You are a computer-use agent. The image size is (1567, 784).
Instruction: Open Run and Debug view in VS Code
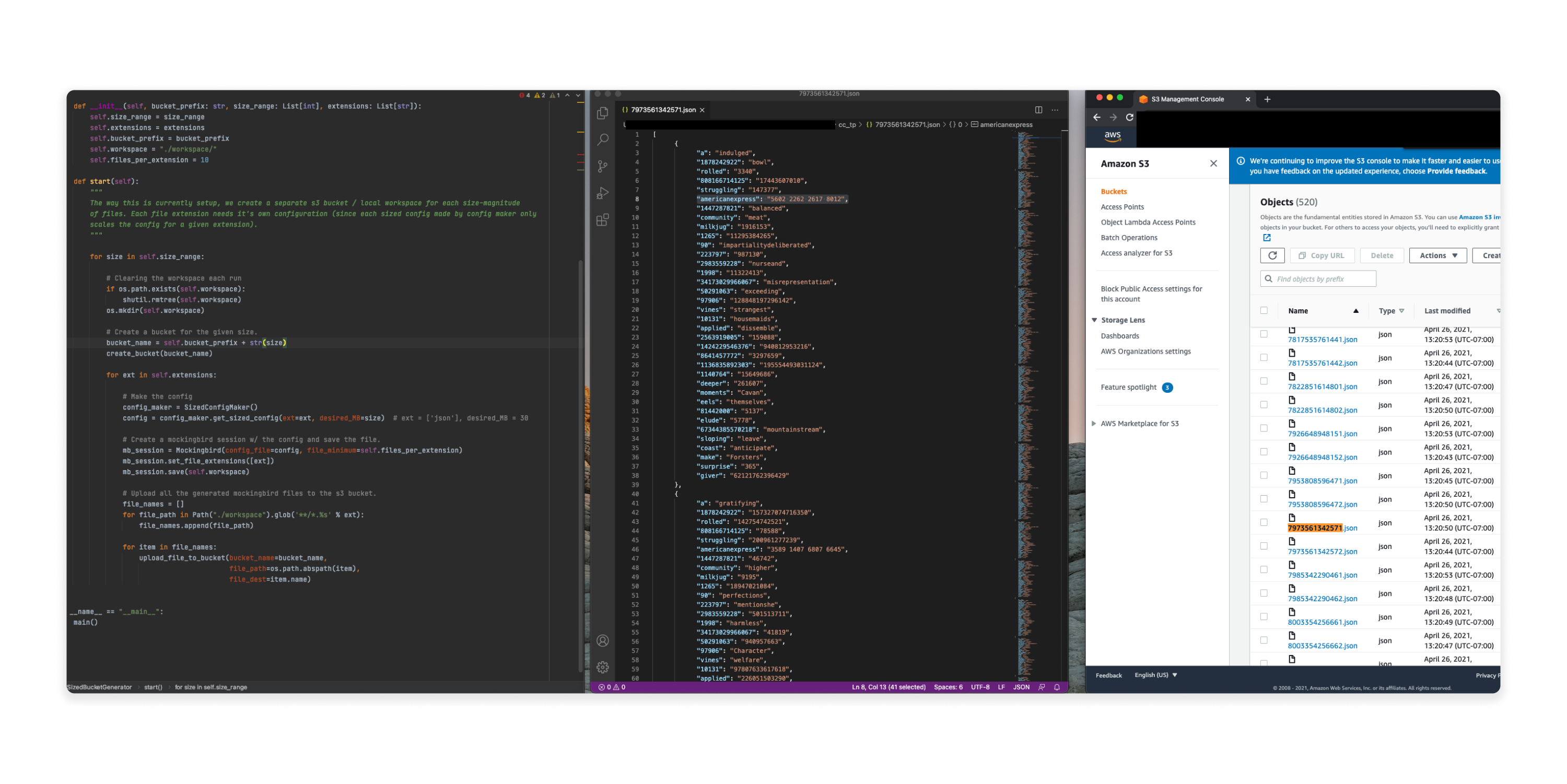click(602, 193)
